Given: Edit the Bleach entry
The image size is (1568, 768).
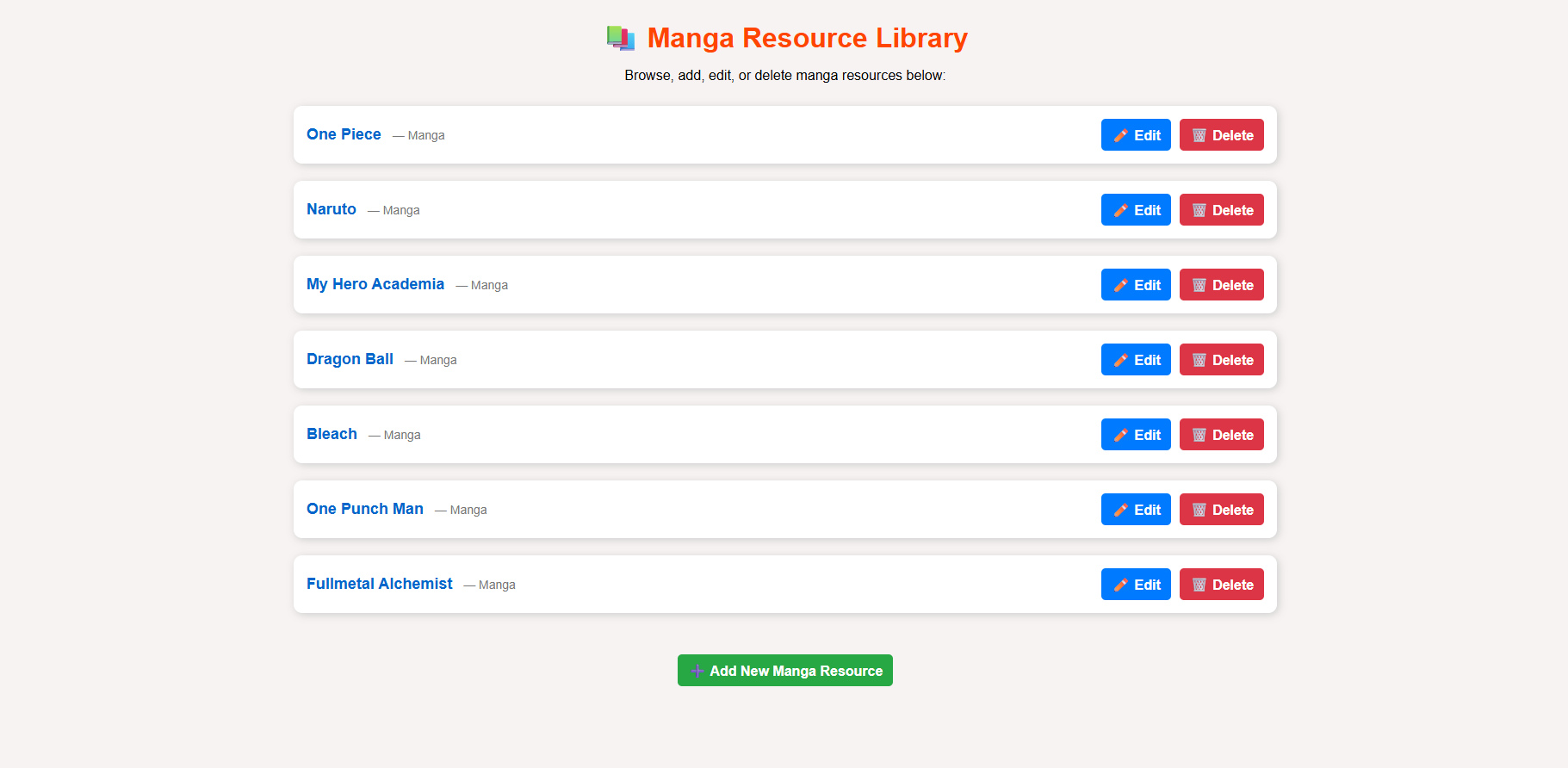Looking at the screenshot, I should click(1136, 435).
